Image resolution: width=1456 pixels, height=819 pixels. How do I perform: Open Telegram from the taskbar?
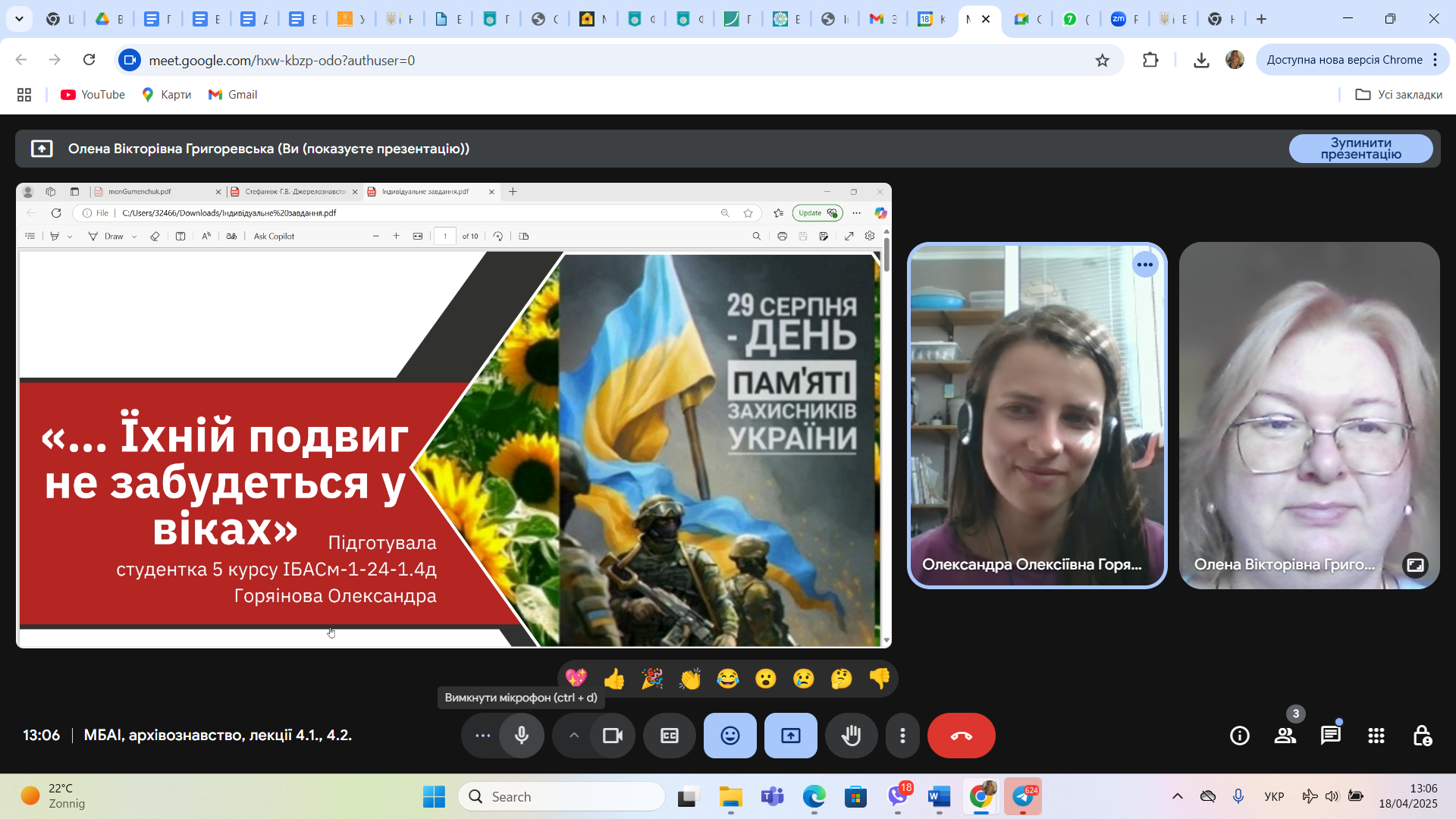[x=1022, y=797]
